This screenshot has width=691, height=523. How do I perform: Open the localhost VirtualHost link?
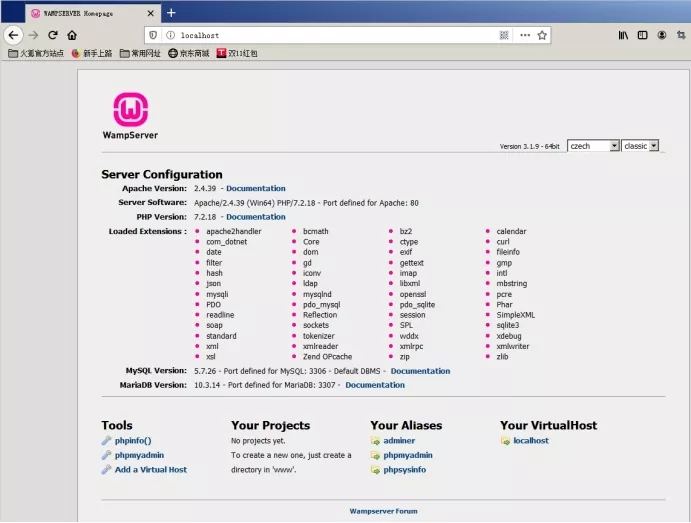point(531,441)
